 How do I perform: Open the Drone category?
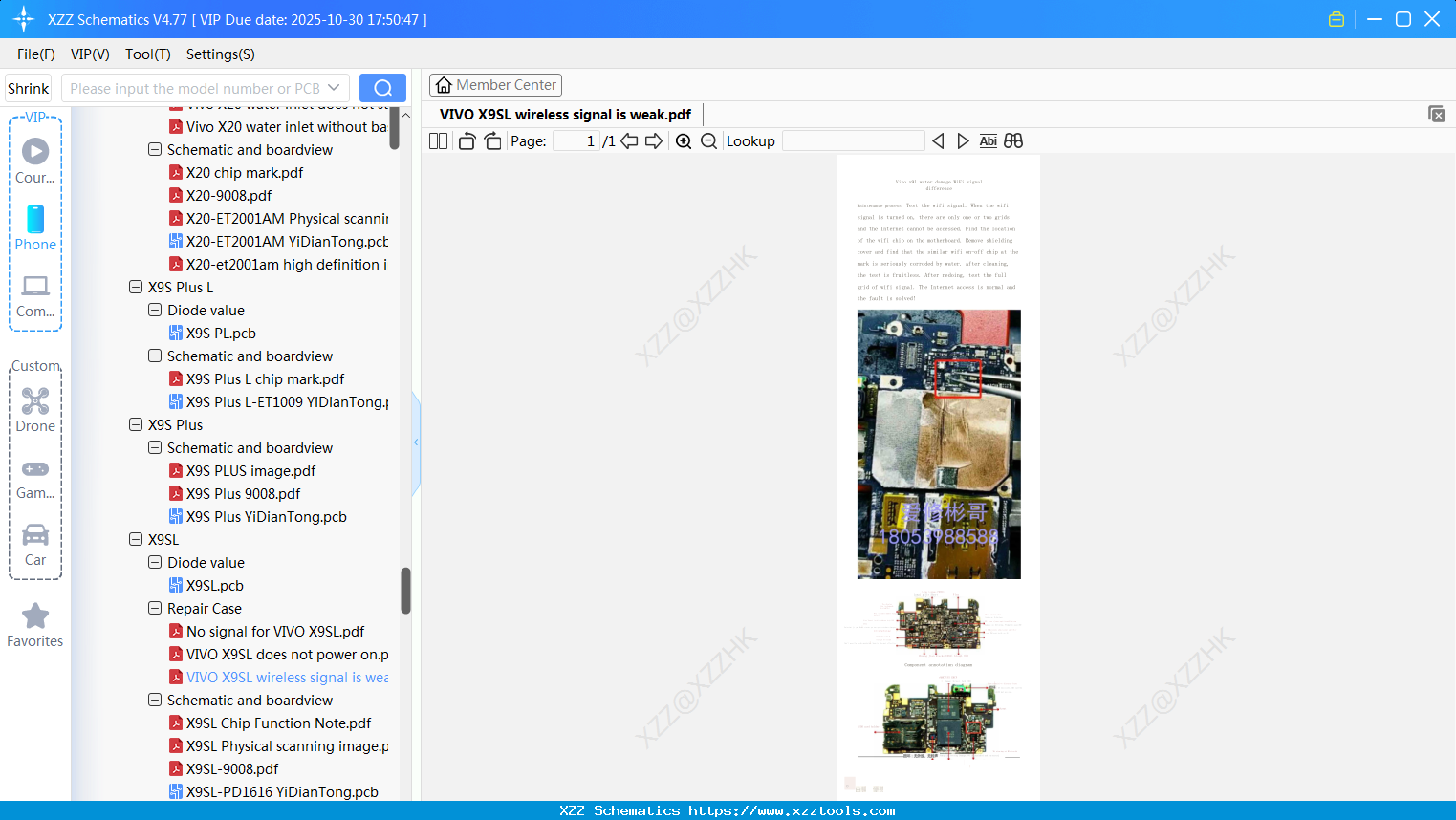pyautogui.click(x=35, y=410)
